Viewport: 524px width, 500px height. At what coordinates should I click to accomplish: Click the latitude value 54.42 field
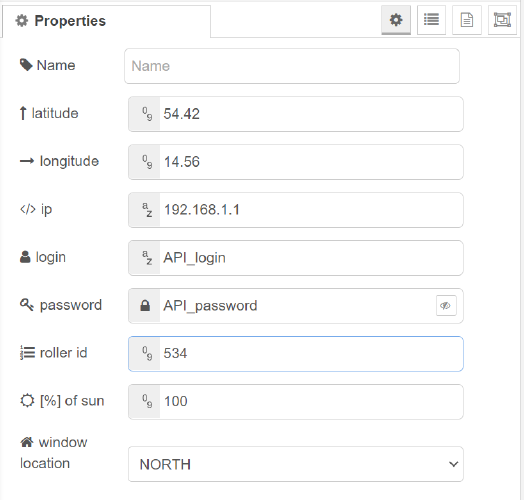click(311, 114)
